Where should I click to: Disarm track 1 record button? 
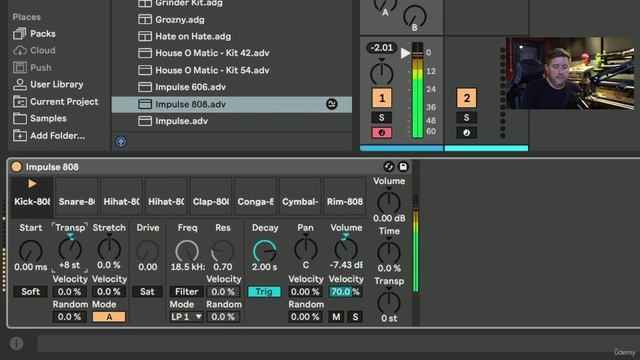coord(382,133)
